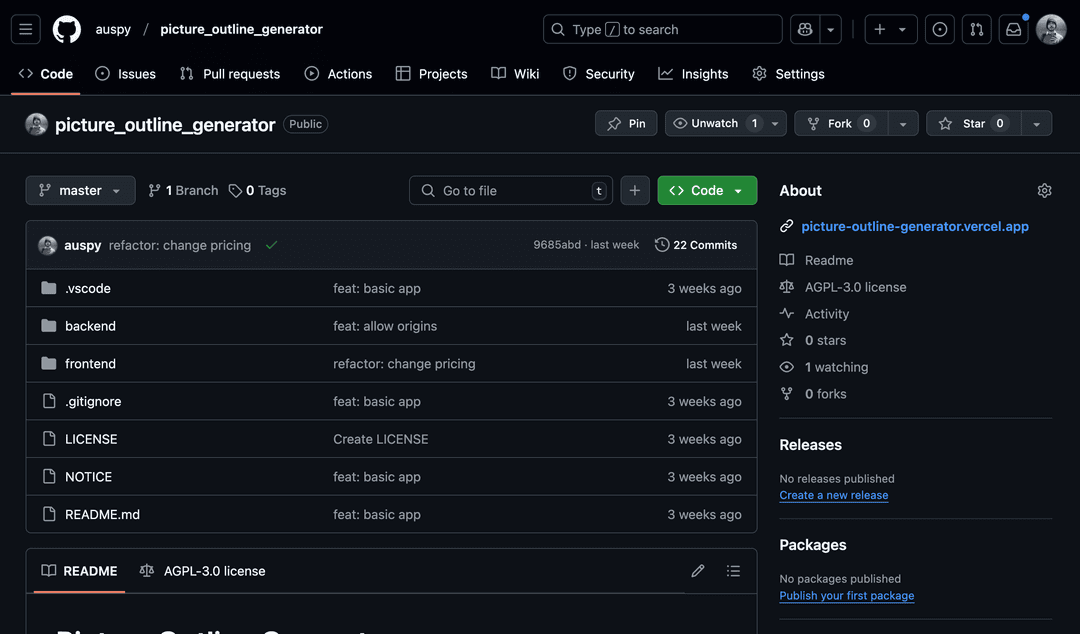Click the Unwatch button
Image resolution: width=1080 pixels, height=634 pixels.
714,123
